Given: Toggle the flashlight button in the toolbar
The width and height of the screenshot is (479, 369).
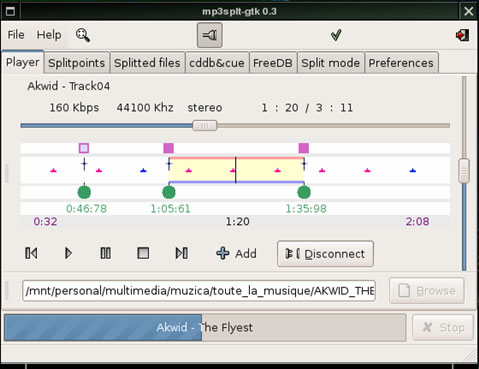Looking at the screenshot, I should [x=210, y=35].
